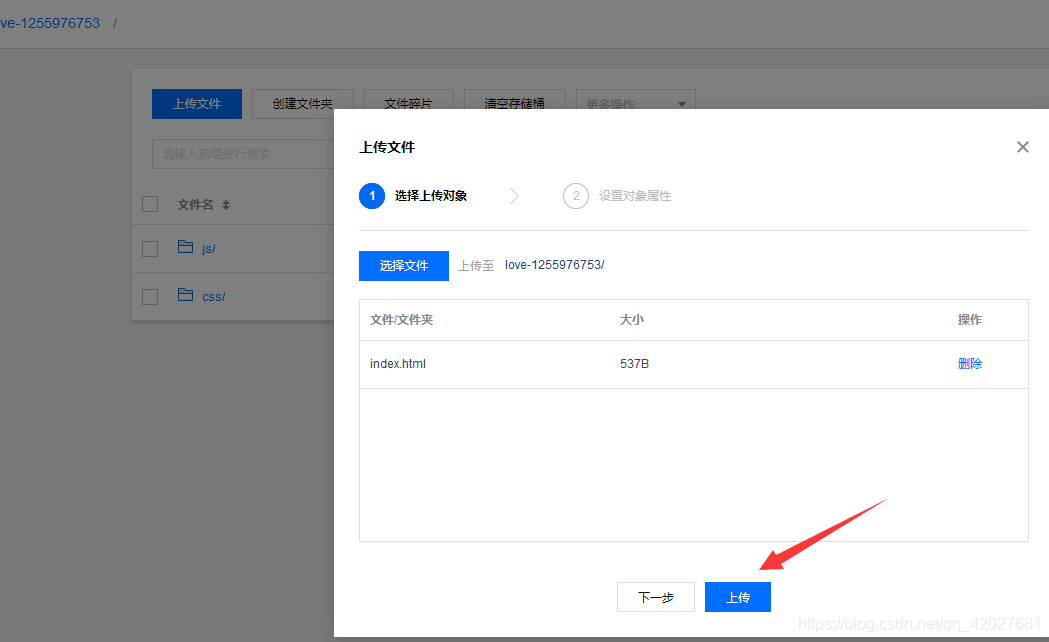
Task: Click the 选择上传对象 step label
Action: coord(431,196)
